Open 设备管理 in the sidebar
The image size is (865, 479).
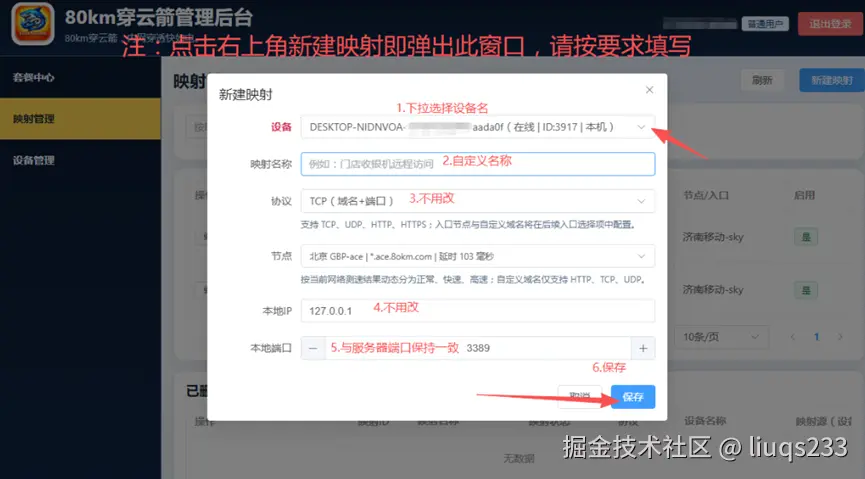(81, 161)
